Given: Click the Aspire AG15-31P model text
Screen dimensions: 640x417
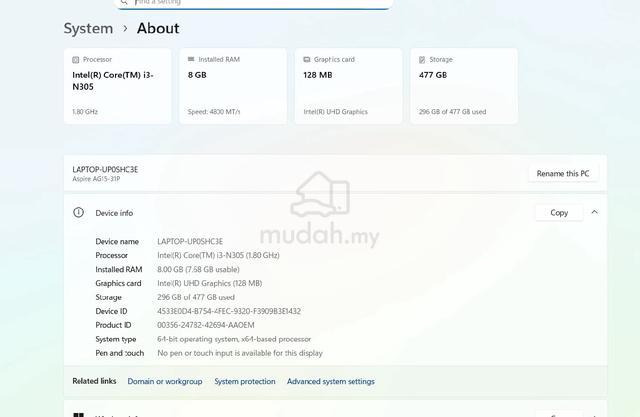Looking at the screenshot, I should pyautogui.click(x=96, y=179).
